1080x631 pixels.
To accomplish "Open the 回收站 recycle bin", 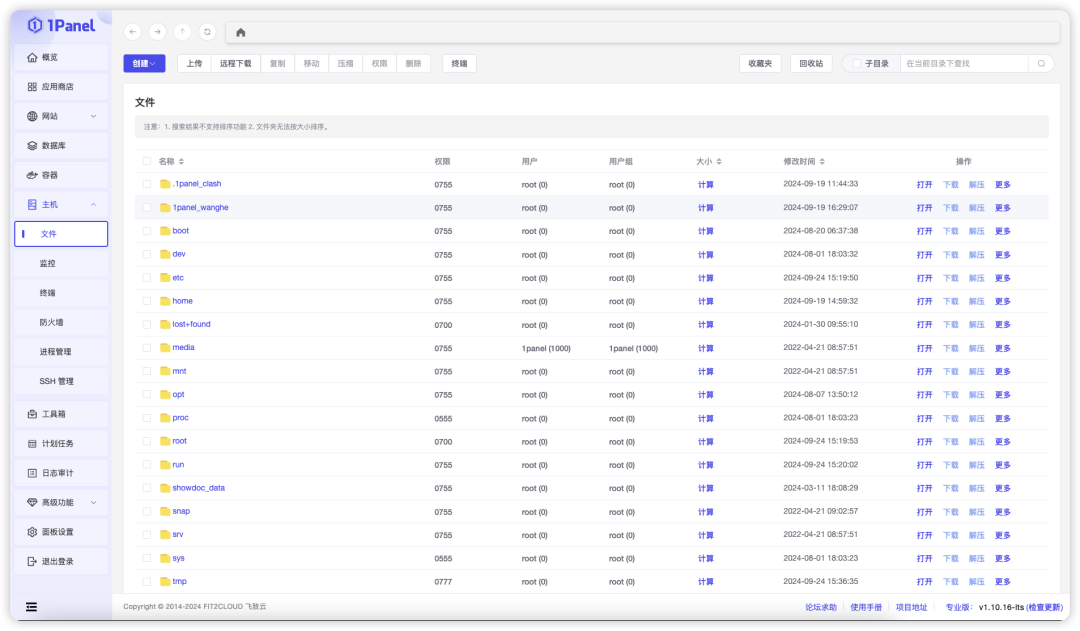I will (811, 63).
